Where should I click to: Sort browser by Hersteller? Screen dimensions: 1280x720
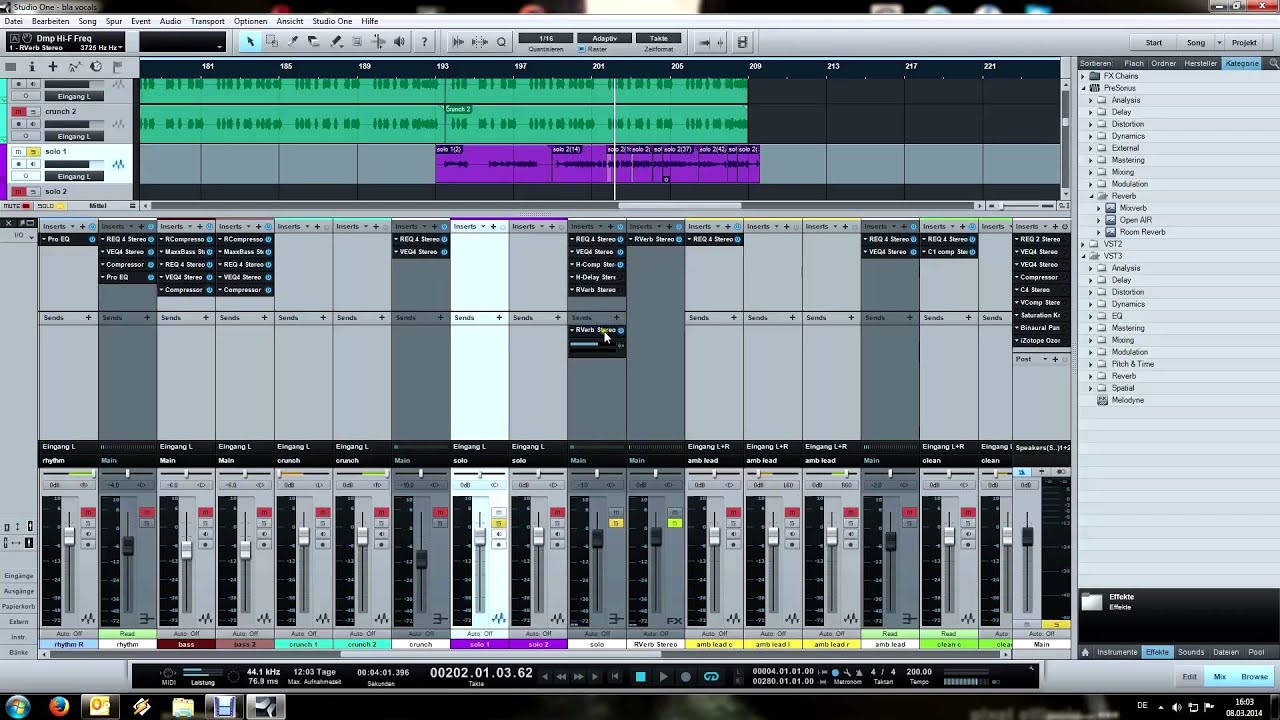(x=1200, y=63)
